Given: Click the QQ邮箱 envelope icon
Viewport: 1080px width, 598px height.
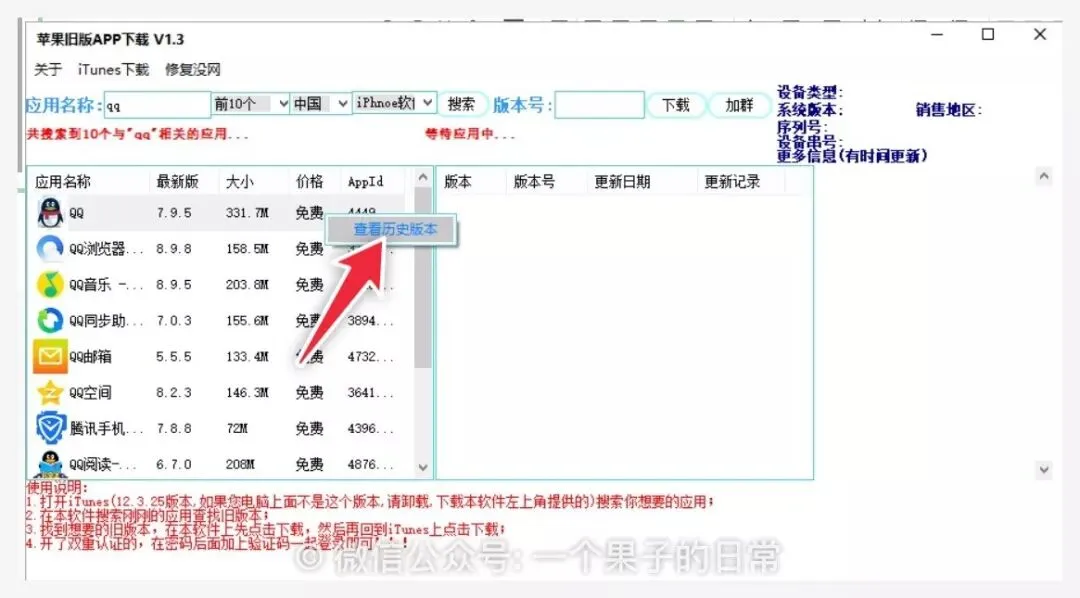Looking at the screenshot, I should 50,356.
